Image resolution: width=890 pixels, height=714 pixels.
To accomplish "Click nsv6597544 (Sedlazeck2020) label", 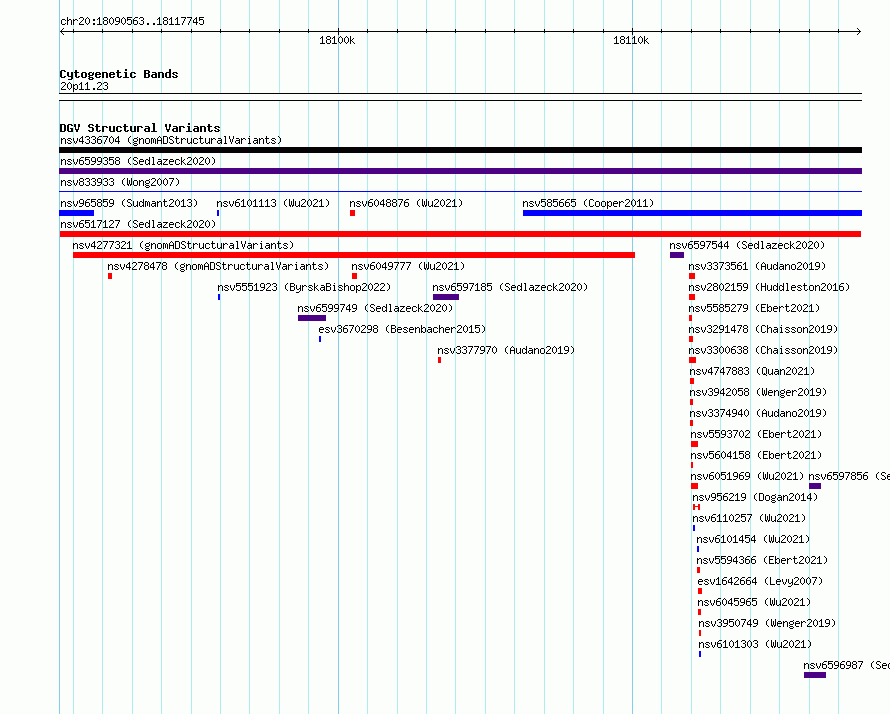I will tap(747, 245).
